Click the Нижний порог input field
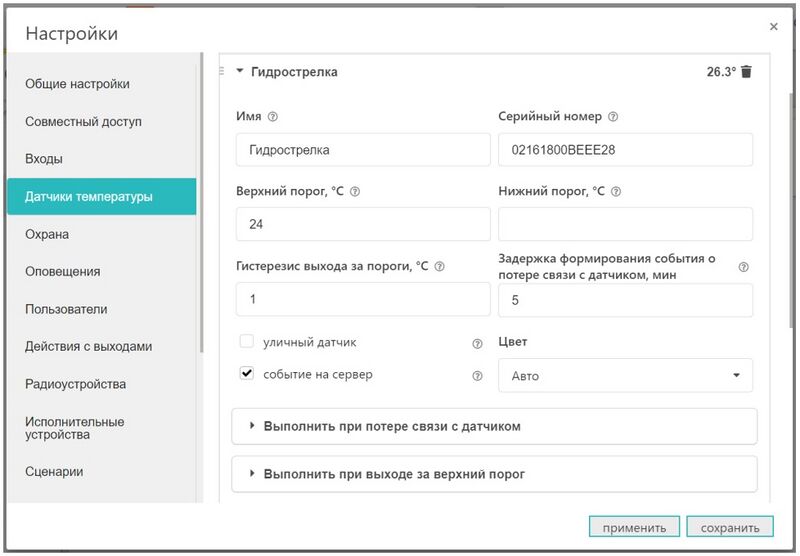Image resolution: width=800 pixels, height=556 pixels. [625, 224]
